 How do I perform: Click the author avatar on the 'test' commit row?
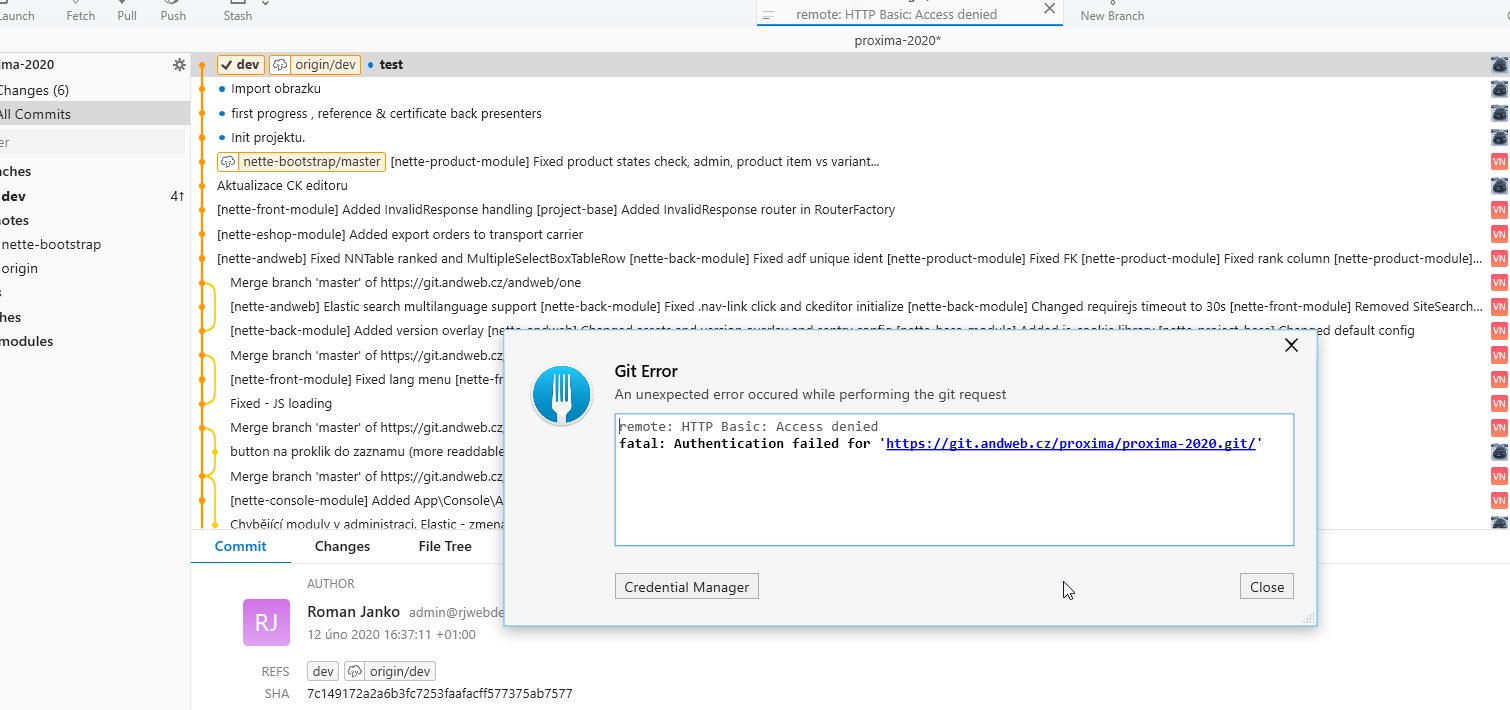coord(1499,65)
